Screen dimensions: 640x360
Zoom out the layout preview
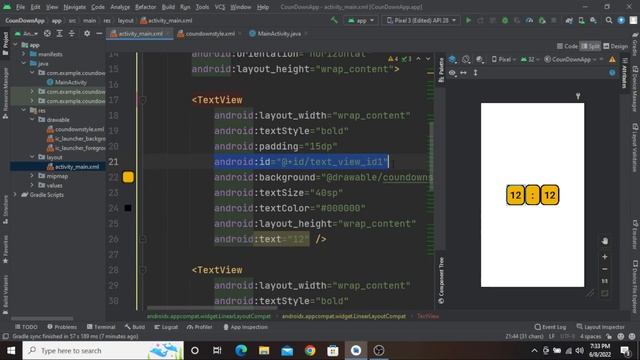(604, 269)
